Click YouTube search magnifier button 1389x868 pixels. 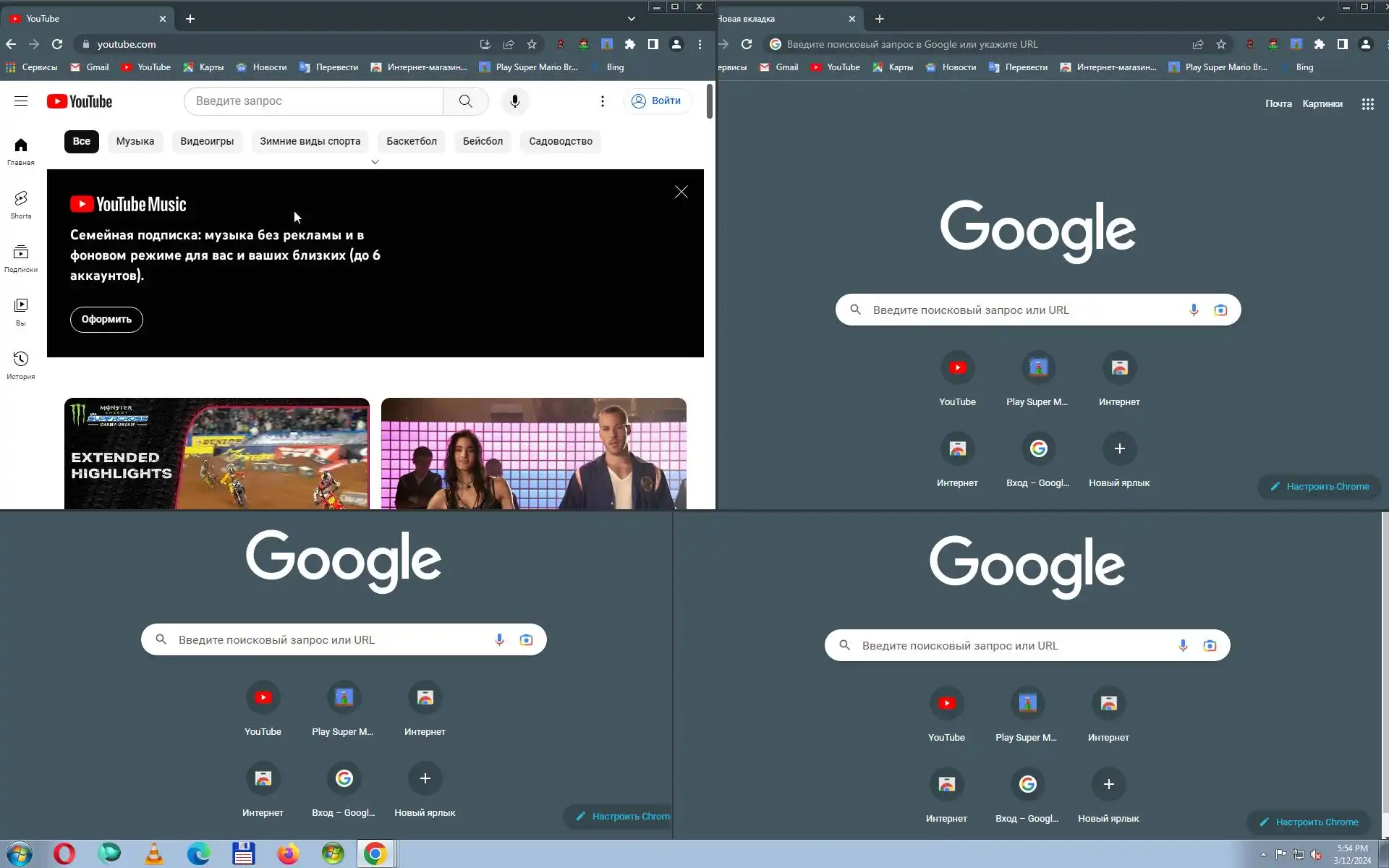tap(465, 101)
